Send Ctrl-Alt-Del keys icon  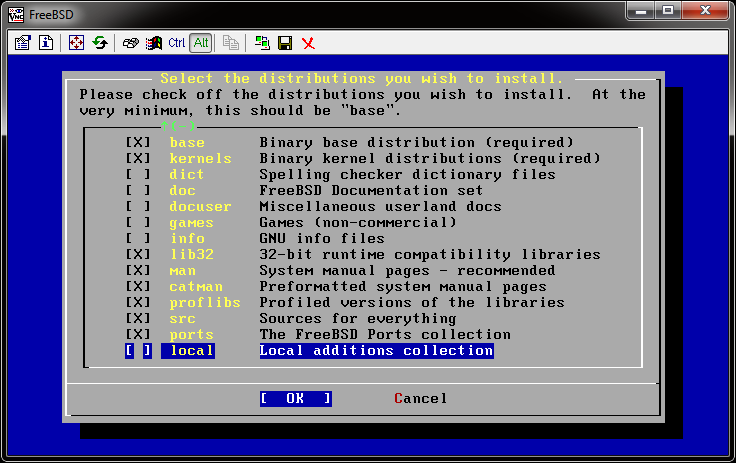tap(130, 43)
